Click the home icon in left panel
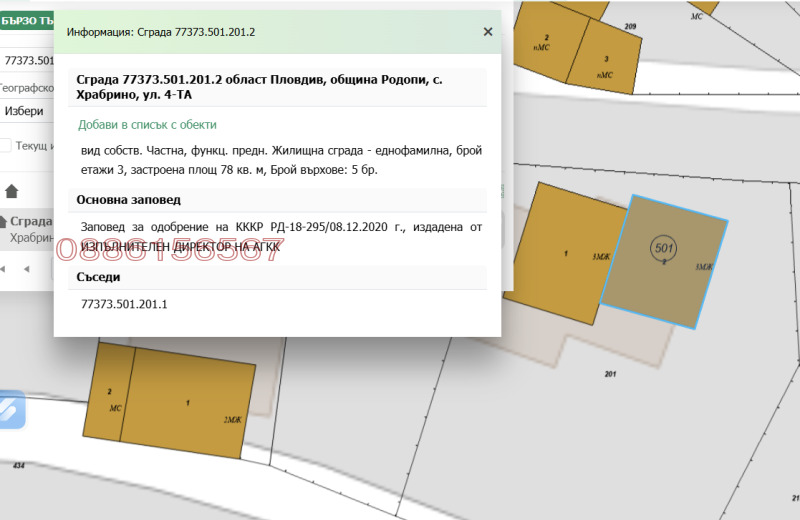The height and width of the screenshot is (520, 800). point(12,191)
